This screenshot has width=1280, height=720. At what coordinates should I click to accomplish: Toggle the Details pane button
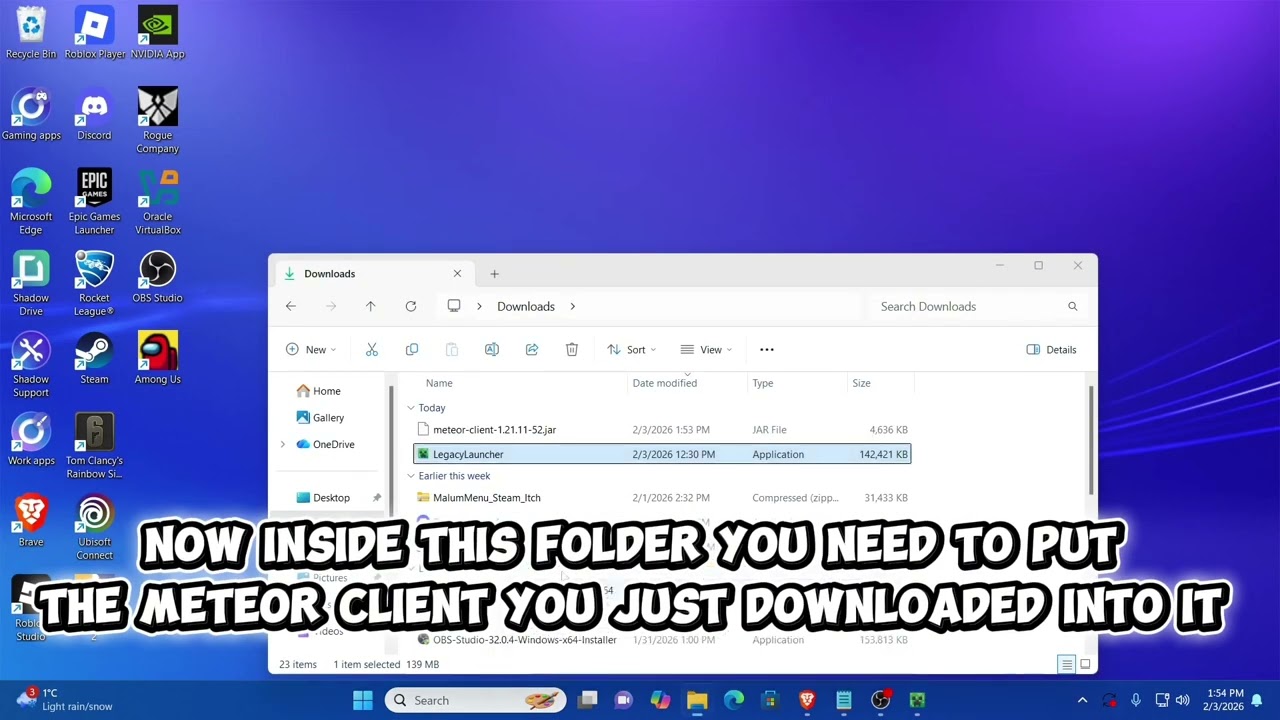pos(1052,349)
